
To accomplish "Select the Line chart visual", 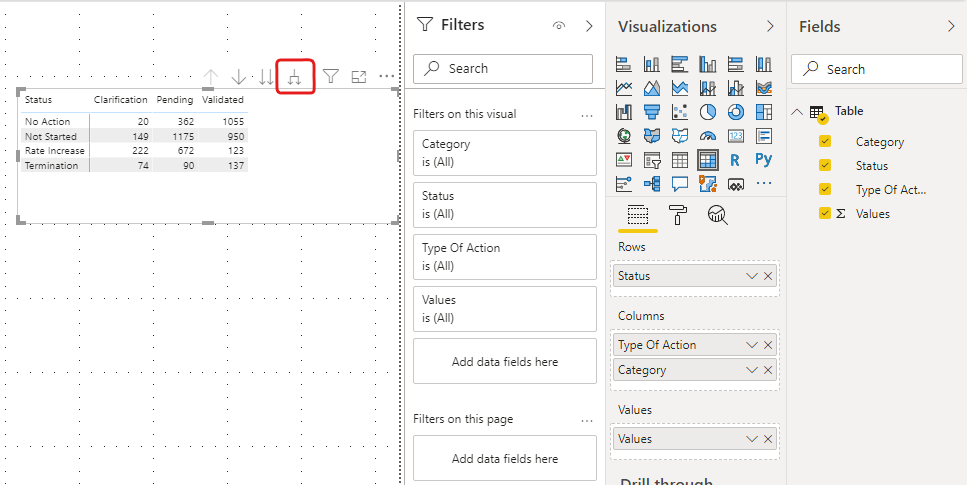I will (623, 88).
